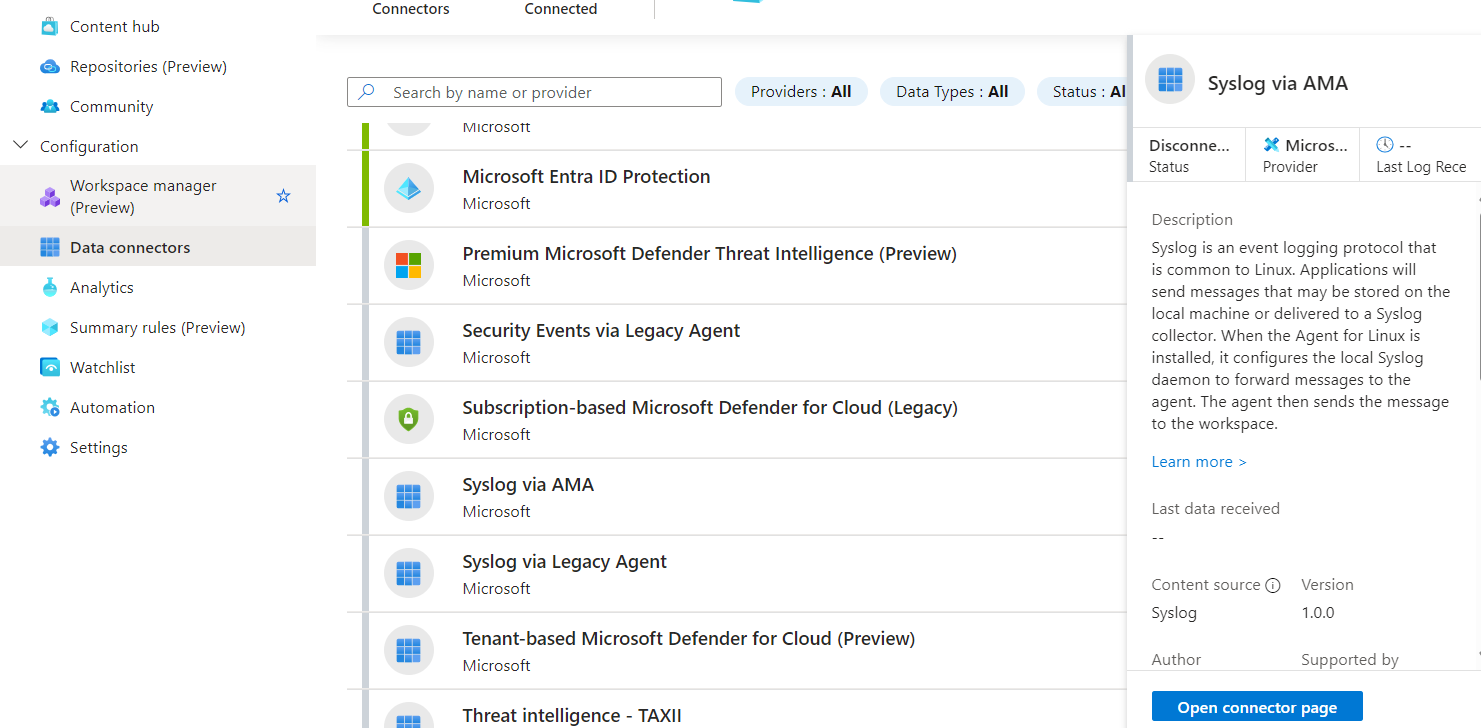1481x728 pixels.
Task: Open the Status filter dropdown
Action: tap(1087, 92)
